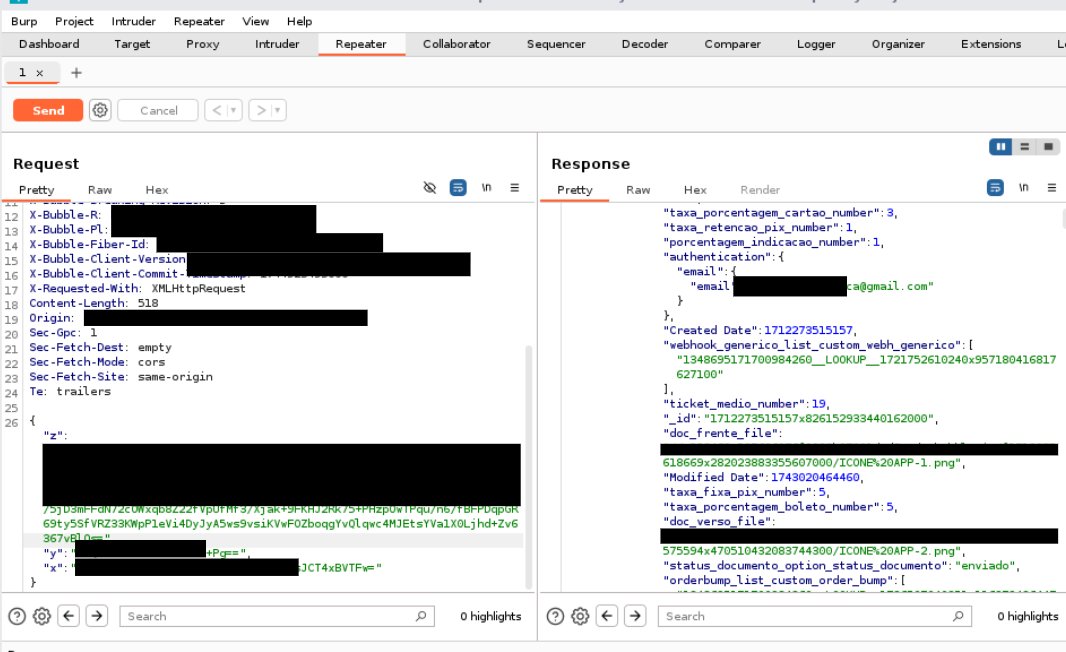Open Response panel options menu
The width and height of the screenshot is (1066, 652).
click(x=1052, y=188)
